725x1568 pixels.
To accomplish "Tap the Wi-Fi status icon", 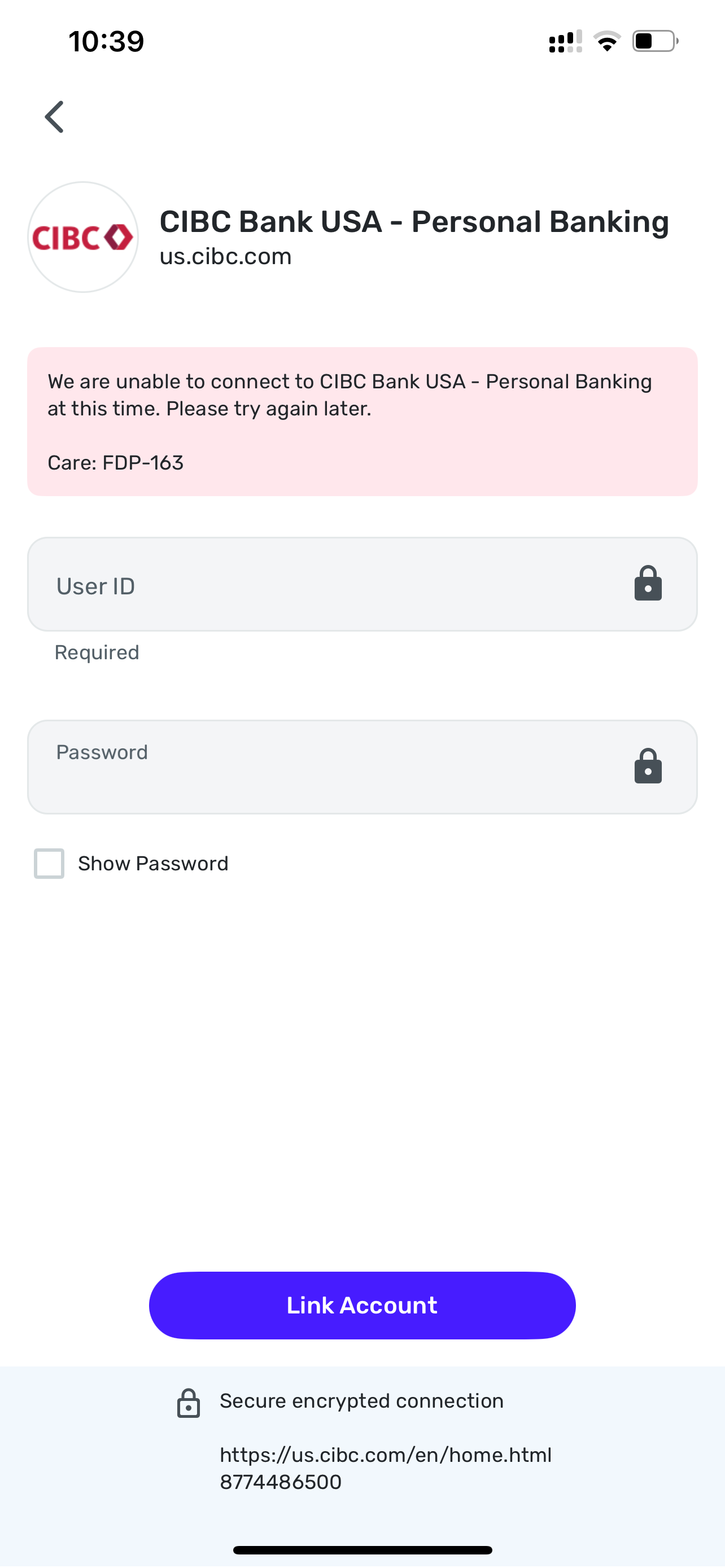I will pos(607,41).
